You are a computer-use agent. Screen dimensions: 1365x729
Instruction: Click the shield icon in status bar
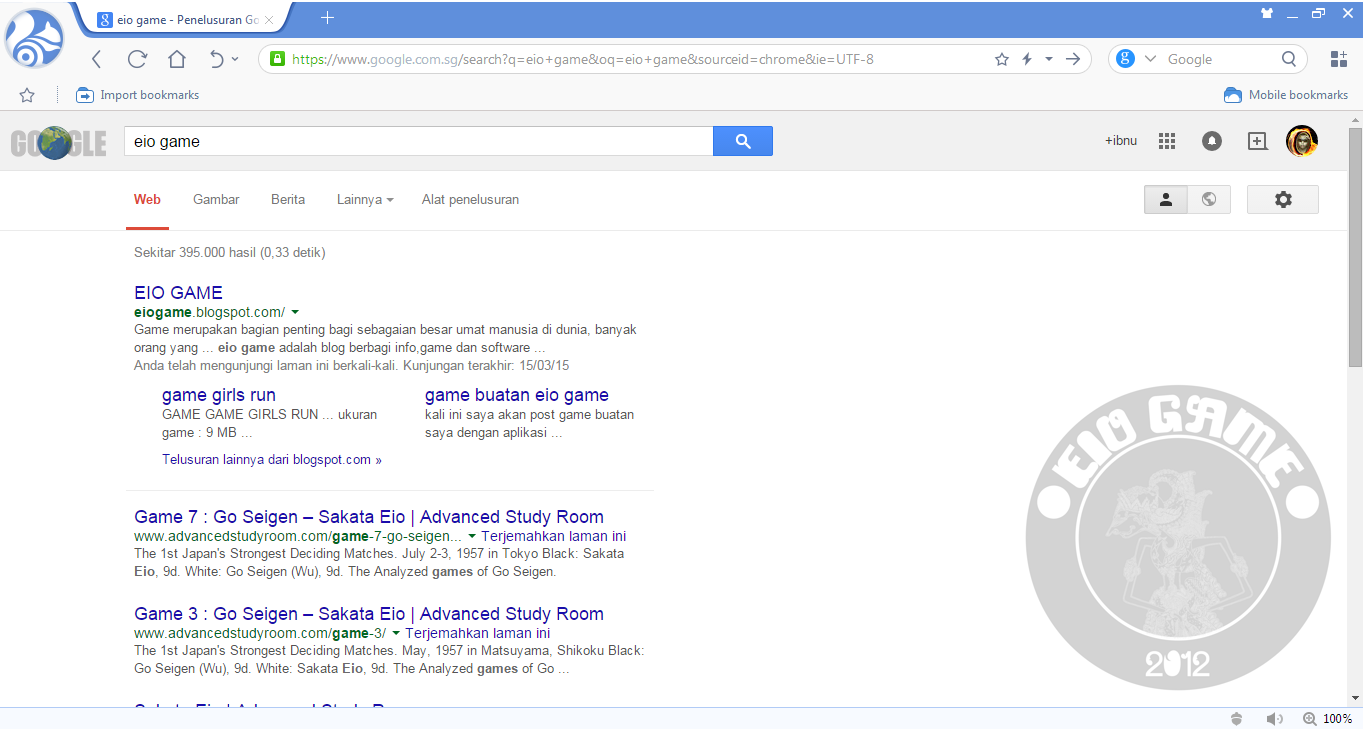[x=1237, y=719]
